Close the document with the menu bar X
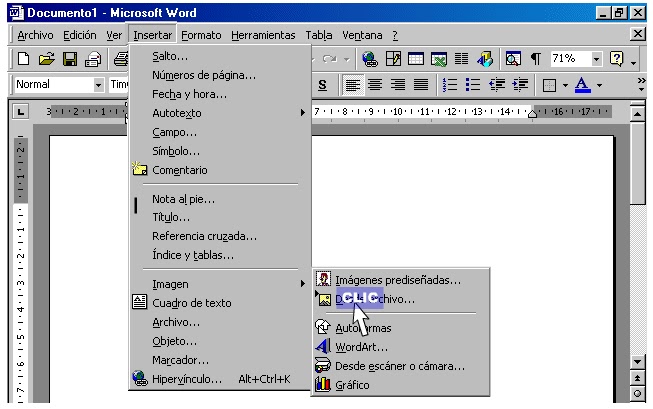The image size is (653, 409). tap(638, 33)
